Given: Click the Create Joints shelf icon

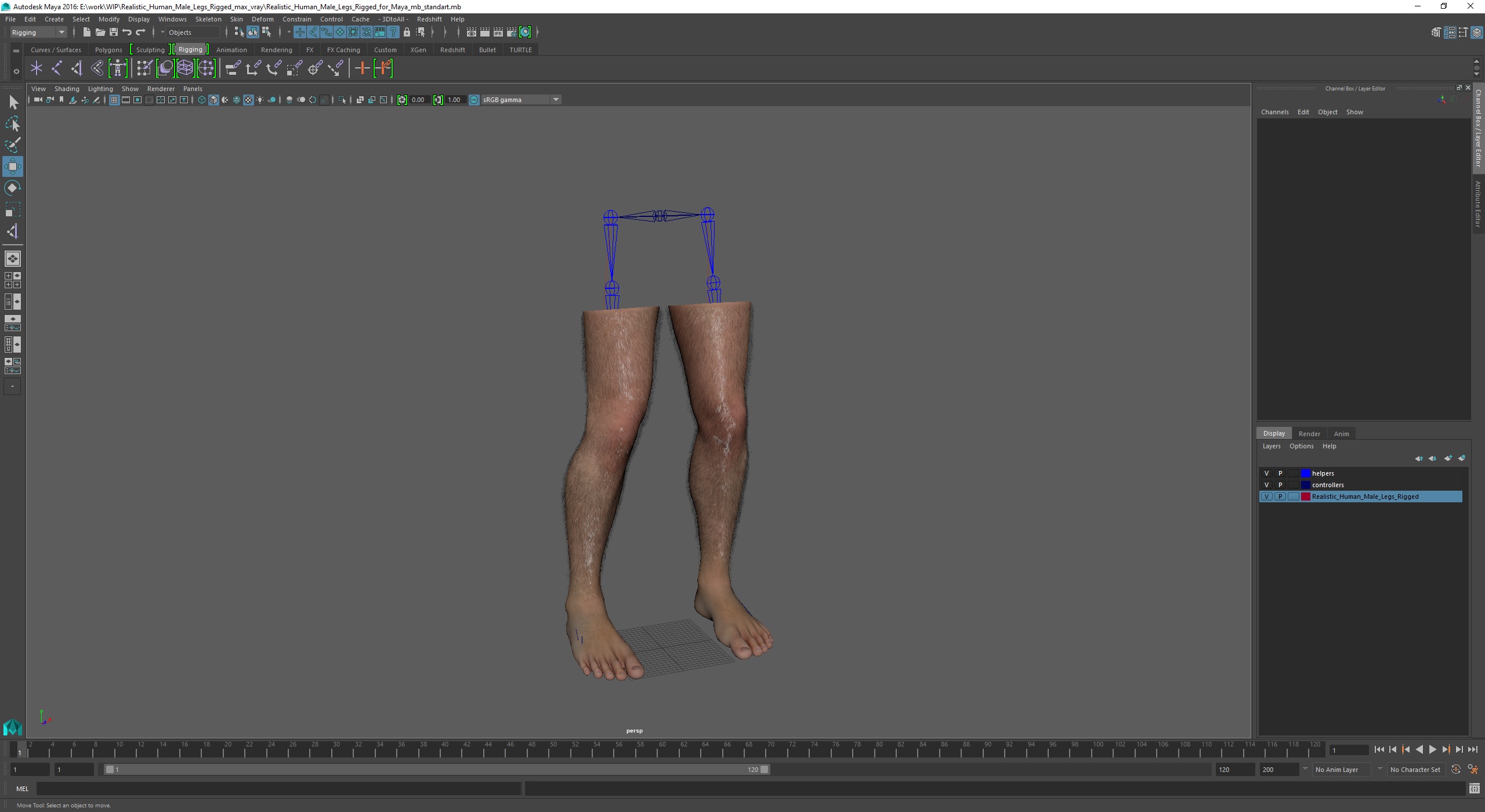Looking at the screenshot, I should click(x=56, y=68).
